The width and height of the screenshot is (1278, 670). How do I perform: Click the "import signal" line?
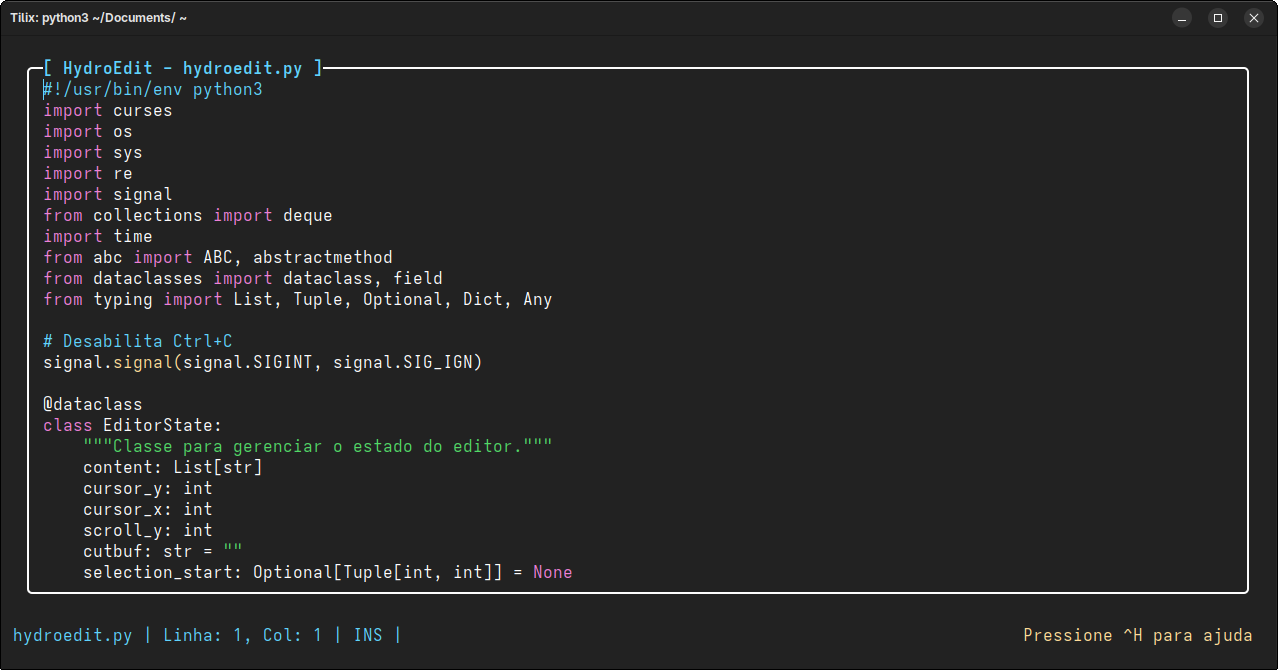108,195
